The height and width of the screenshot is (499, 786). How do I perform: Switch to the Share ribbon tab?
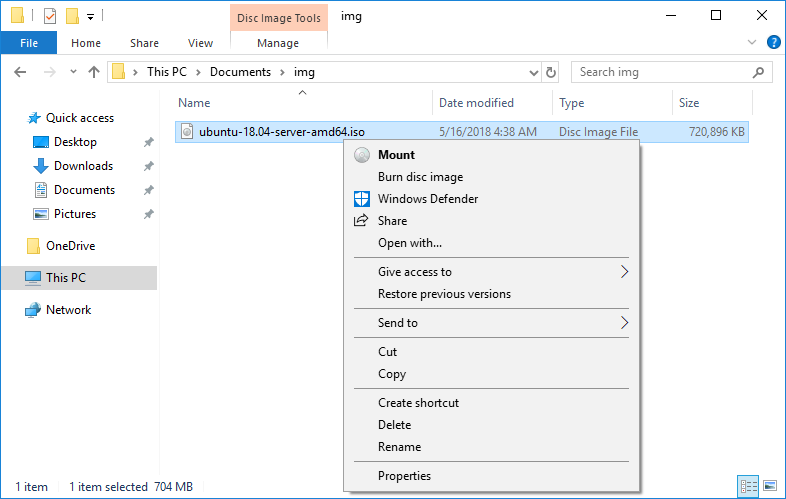click(x=144, y=43)
